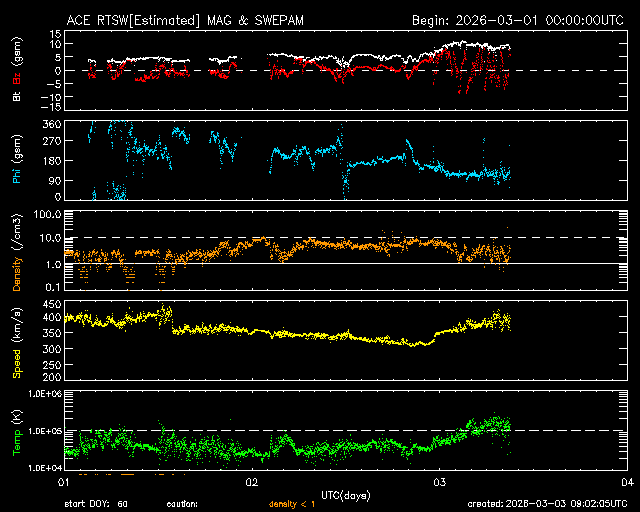Click the yellow Speed (km/s) axis label
Viewport: 640px width, 512px height.
click(x=16, y=340)
